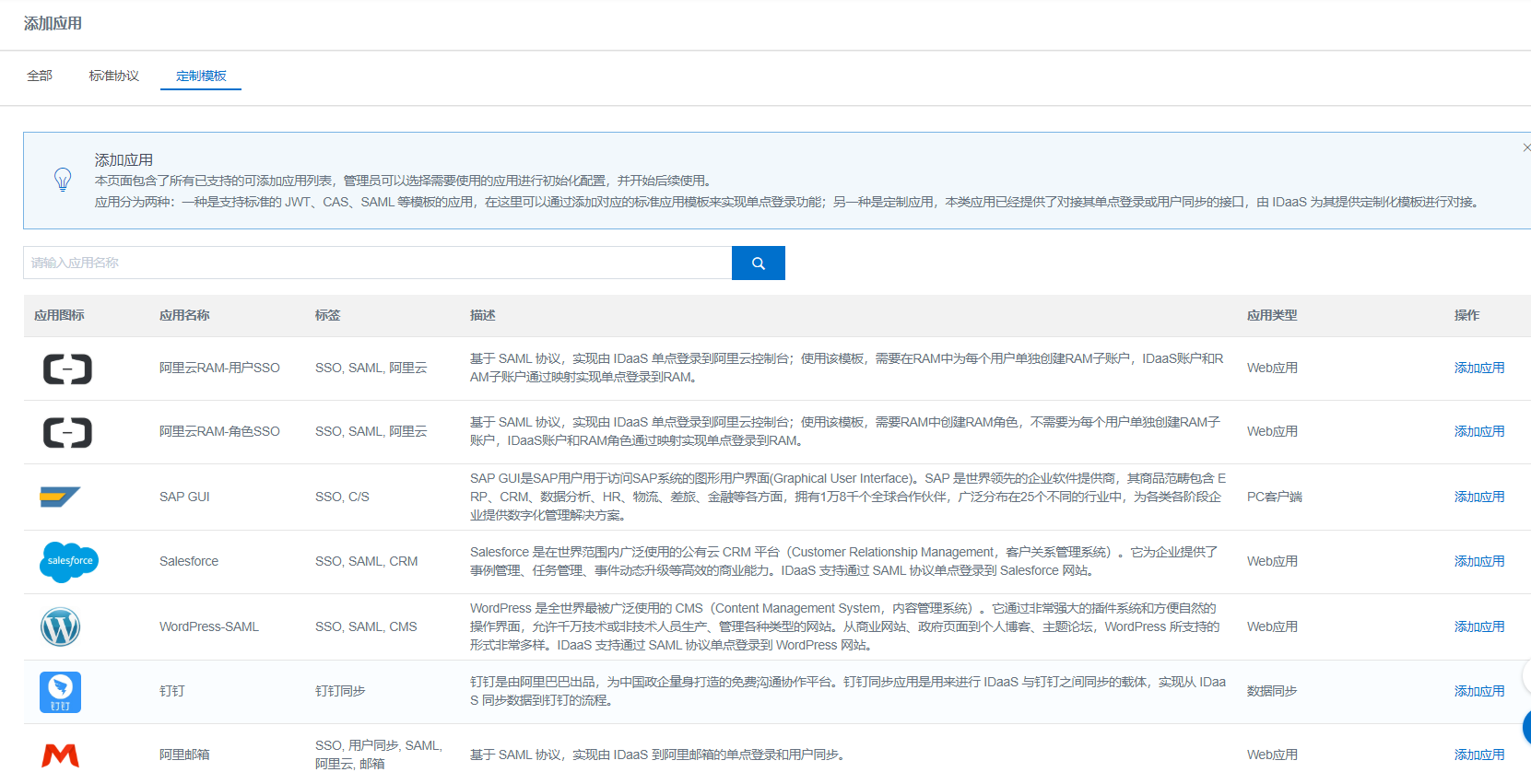Click the Web应用 type in Salesforce row
Viewport: 1531px width, 784px height.
(x=1272, y=561)
